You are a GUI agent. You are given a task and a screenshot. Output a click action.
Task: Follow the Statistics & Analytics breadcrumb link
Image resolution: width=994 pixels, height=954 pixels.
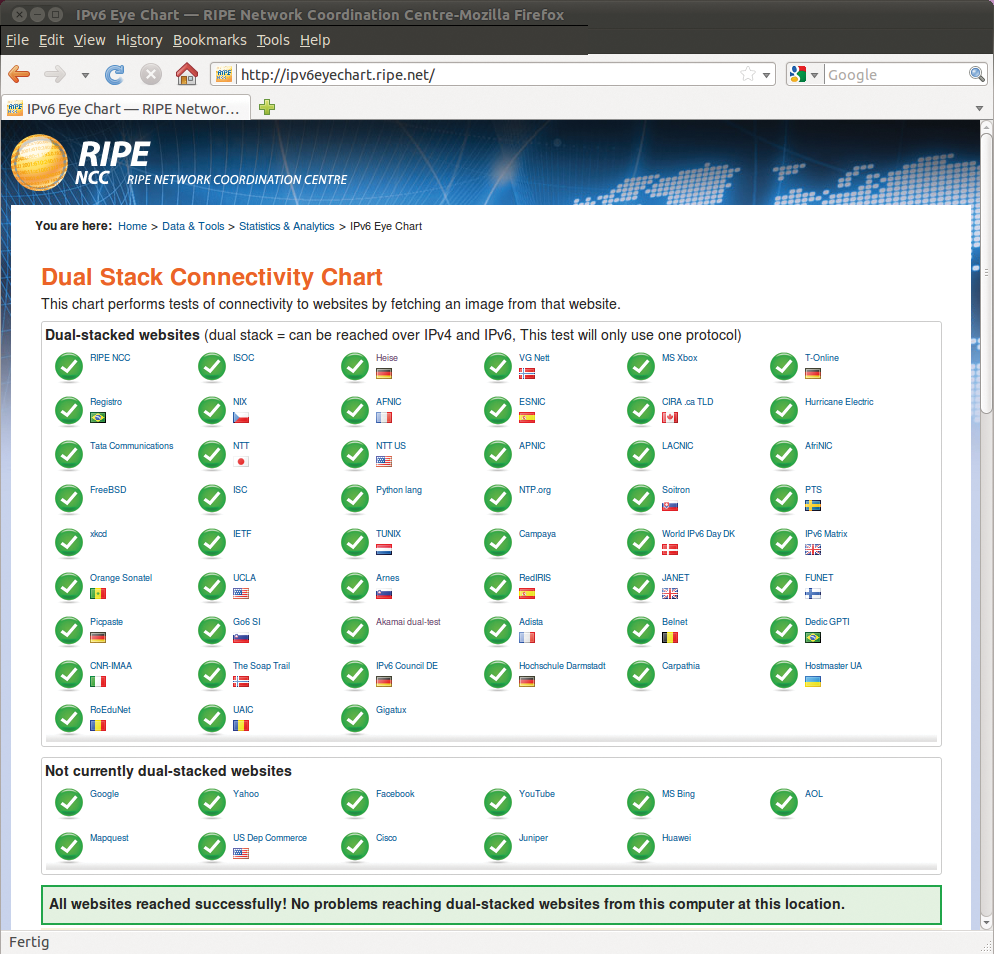286,226
